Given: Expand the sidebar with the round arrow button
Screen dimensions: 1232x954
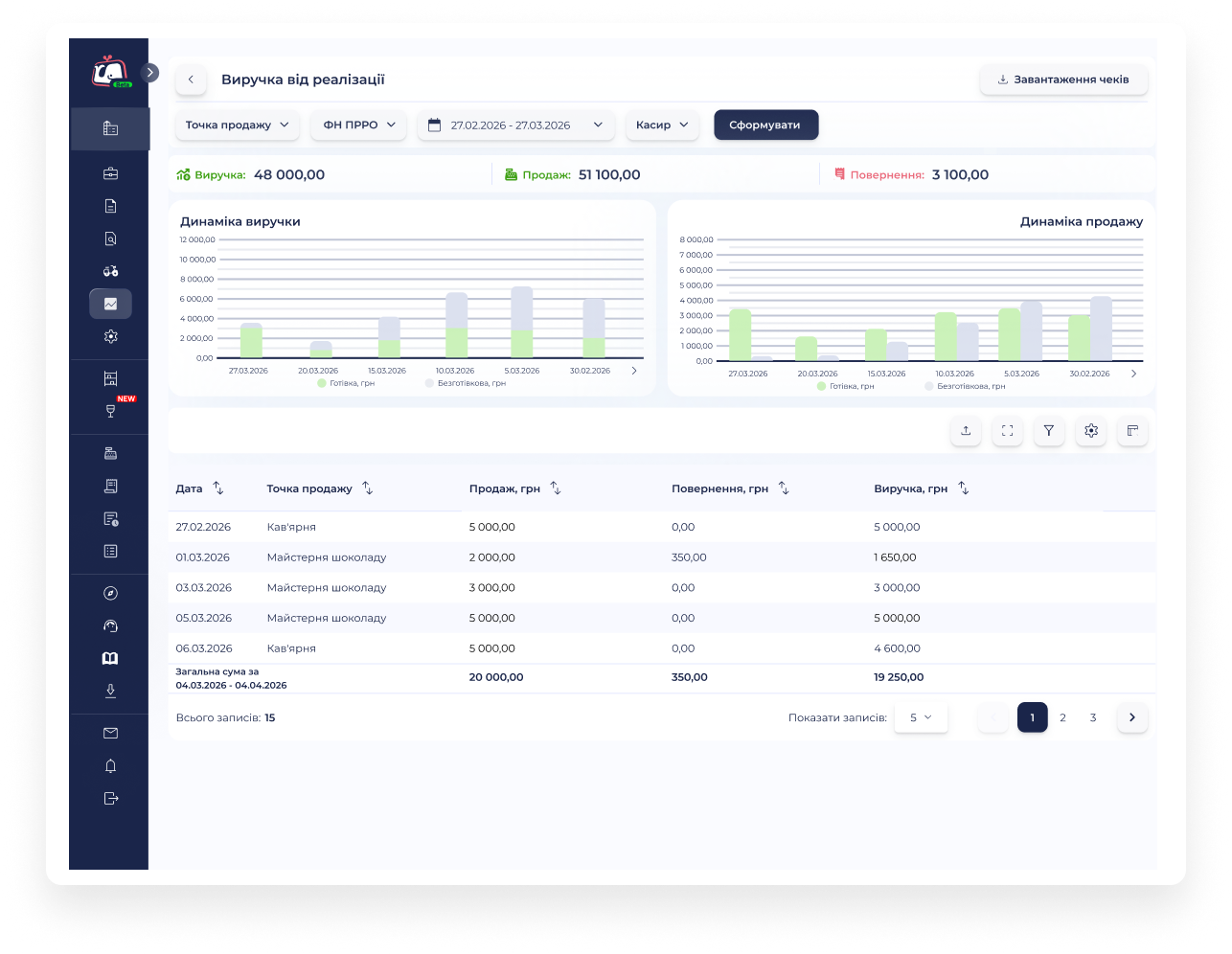Looking at the screenshot, I should tap(149, 73).
